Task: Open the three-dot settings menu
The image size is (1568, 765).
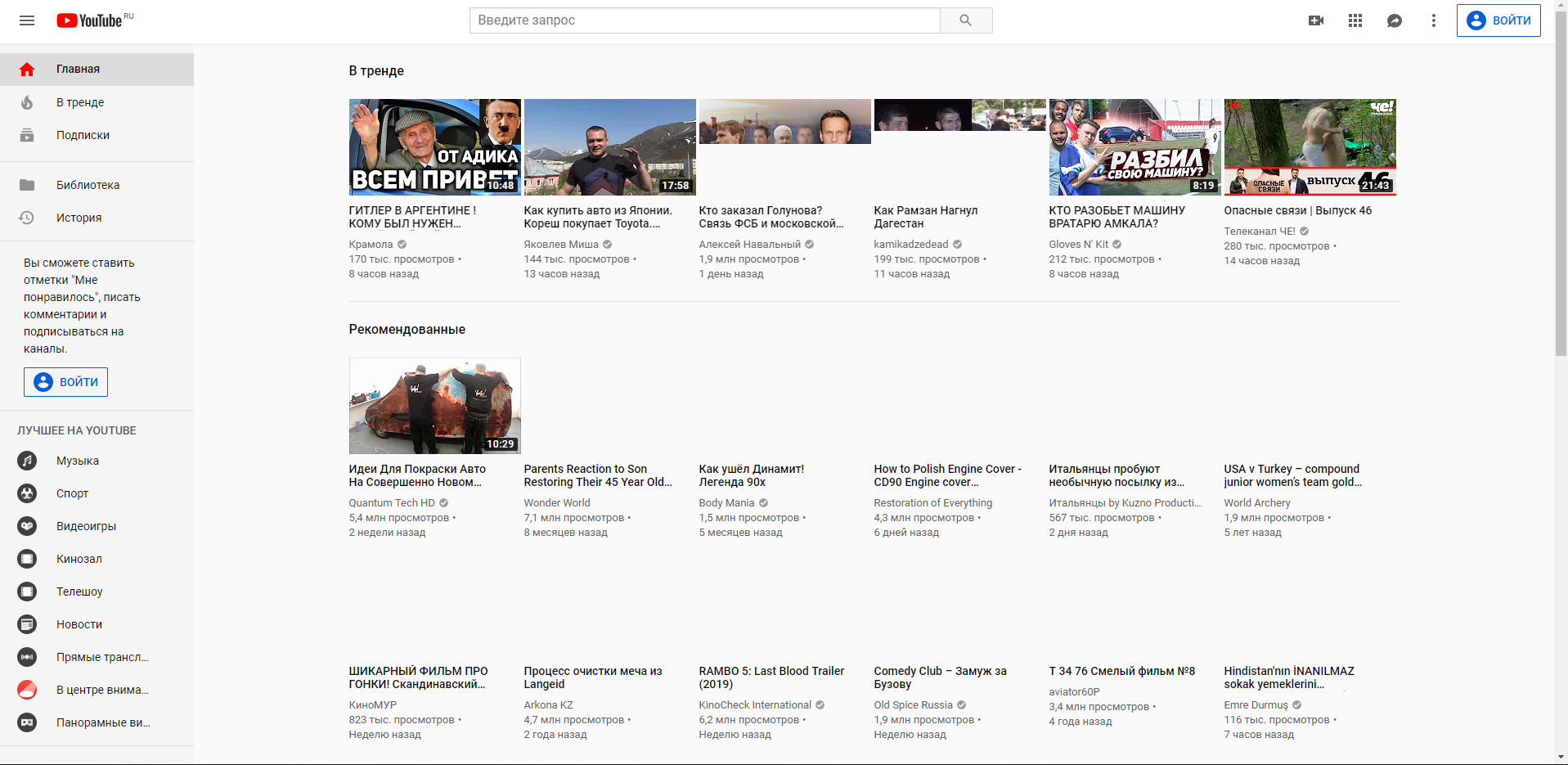Action: point(1434,20)
